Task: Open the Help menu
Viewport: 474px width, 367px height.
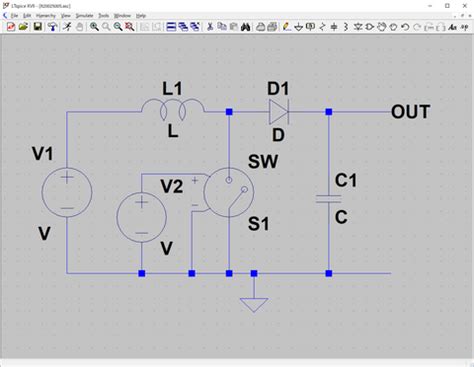Action: click(141, 16)
